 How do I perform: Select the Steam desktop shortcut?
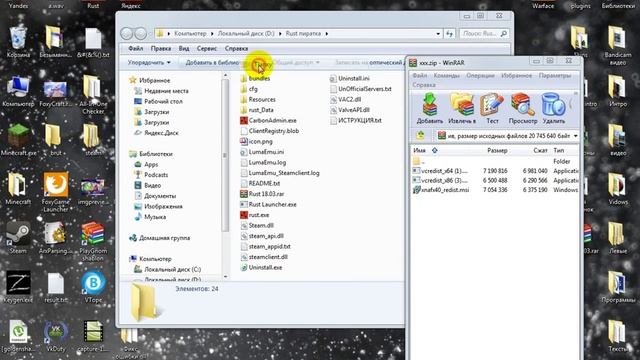click(x=18, y=238)
